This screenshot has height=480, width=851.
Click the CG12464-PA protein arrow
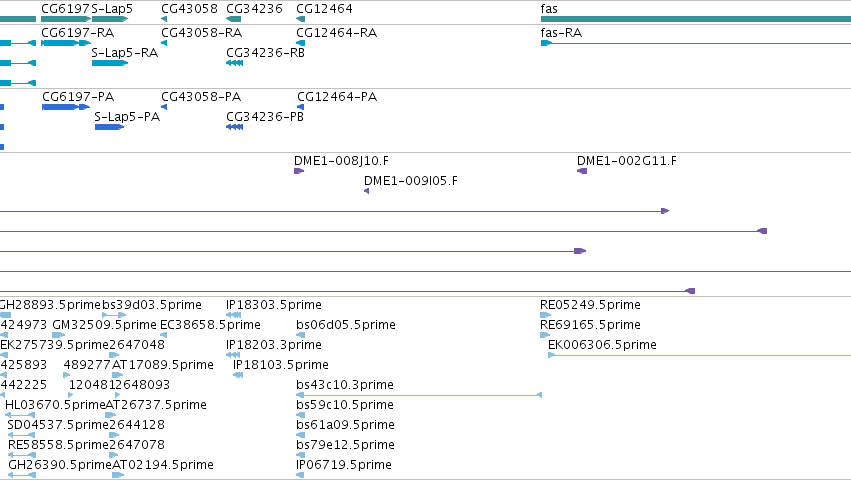(301, 107)
